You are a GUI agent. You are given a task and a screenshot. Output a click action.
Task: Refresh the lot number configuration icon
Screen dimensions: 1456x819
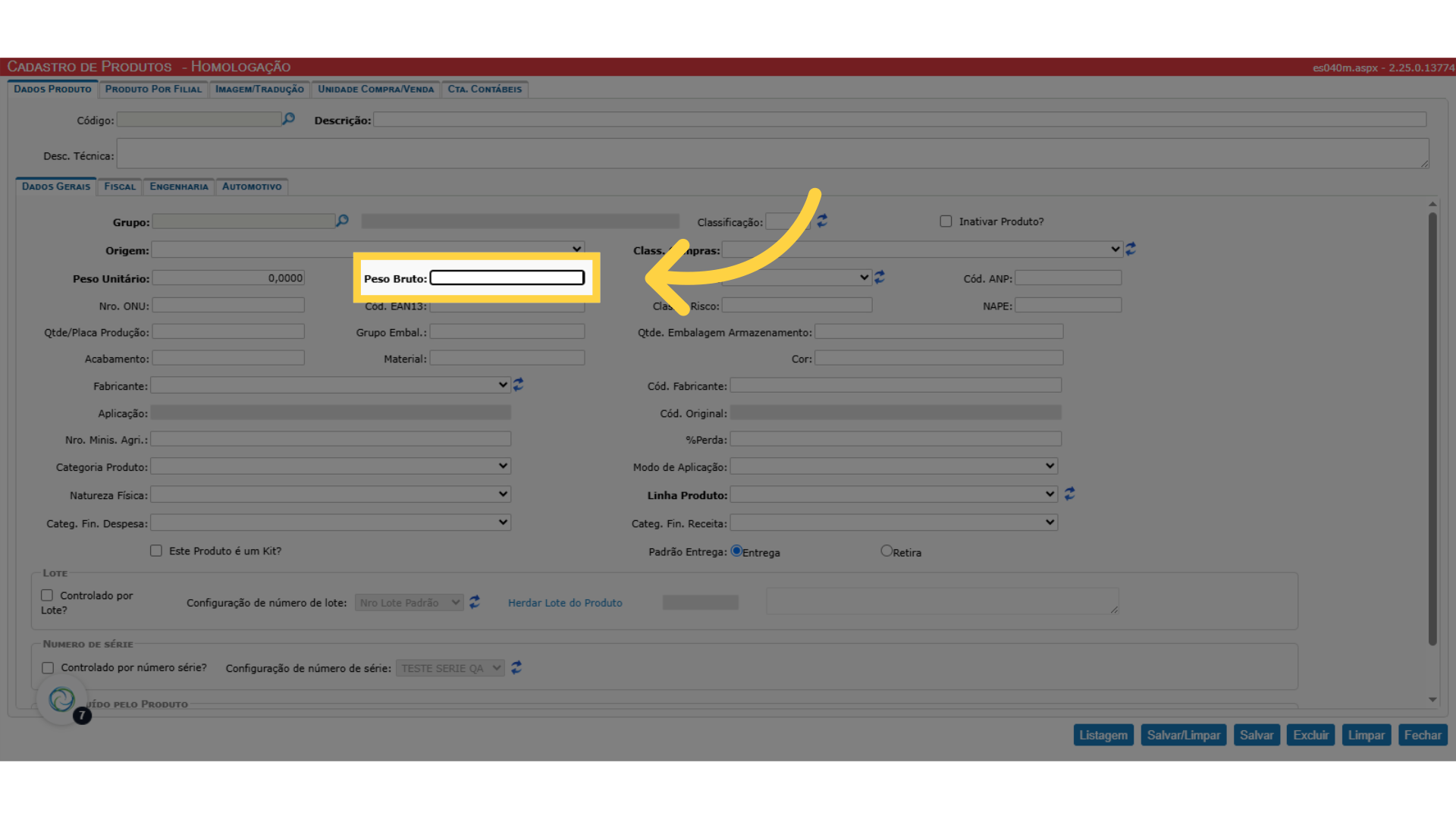coord(475,602)
